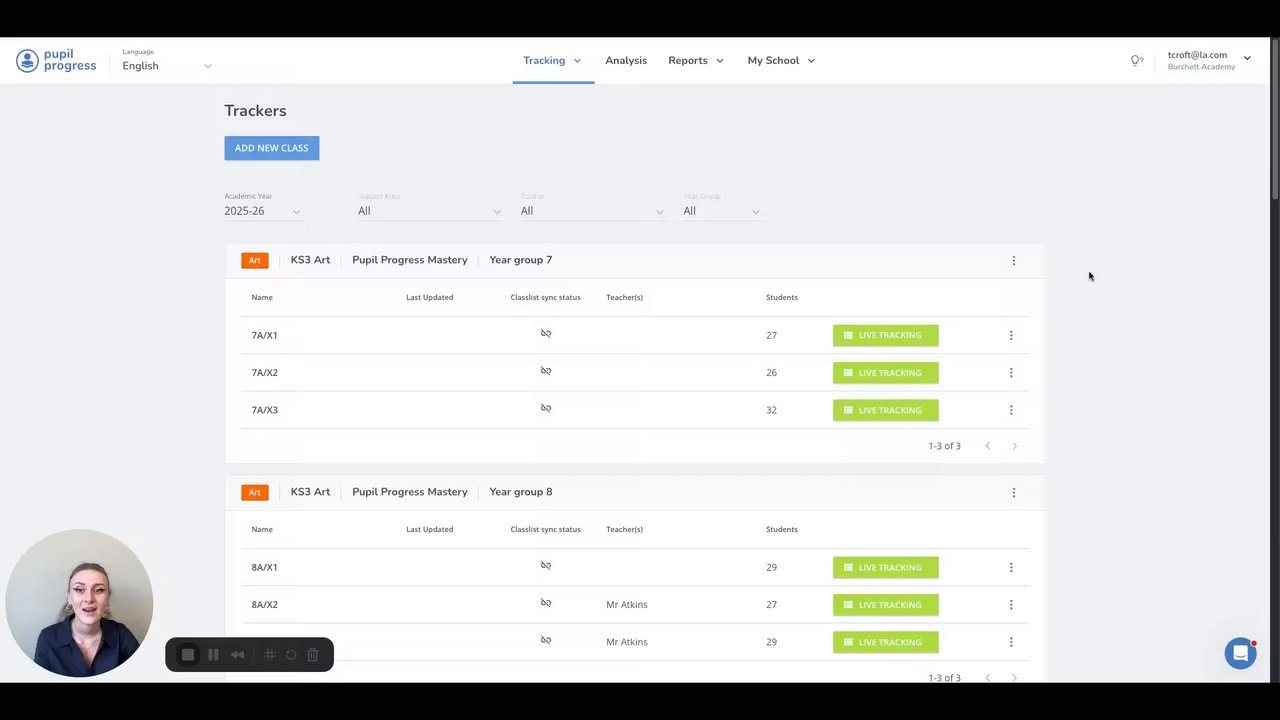
Task: Click class name 8A/X1
Action: pos(265,567)
